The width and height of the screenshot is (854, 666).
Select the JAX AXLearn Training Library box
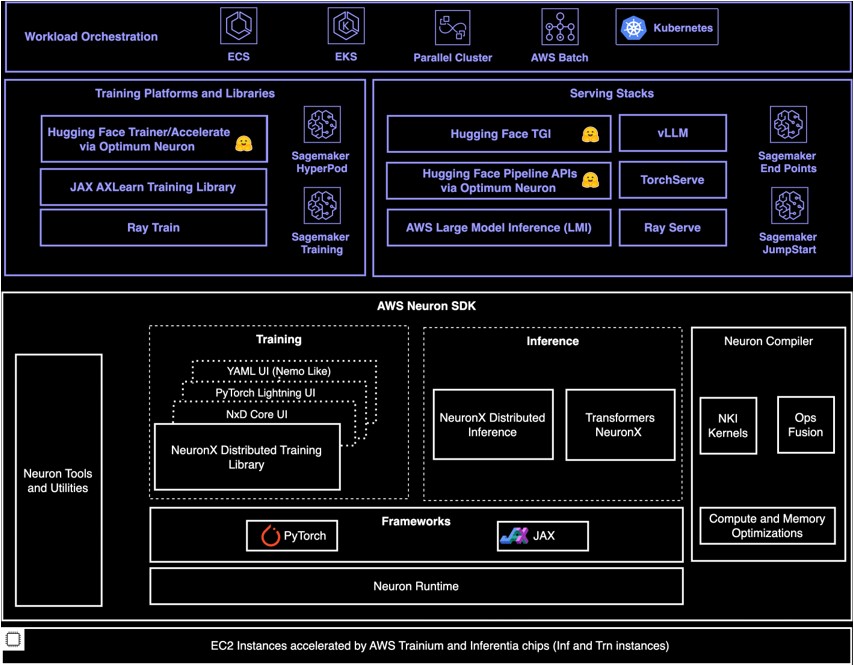154,187
